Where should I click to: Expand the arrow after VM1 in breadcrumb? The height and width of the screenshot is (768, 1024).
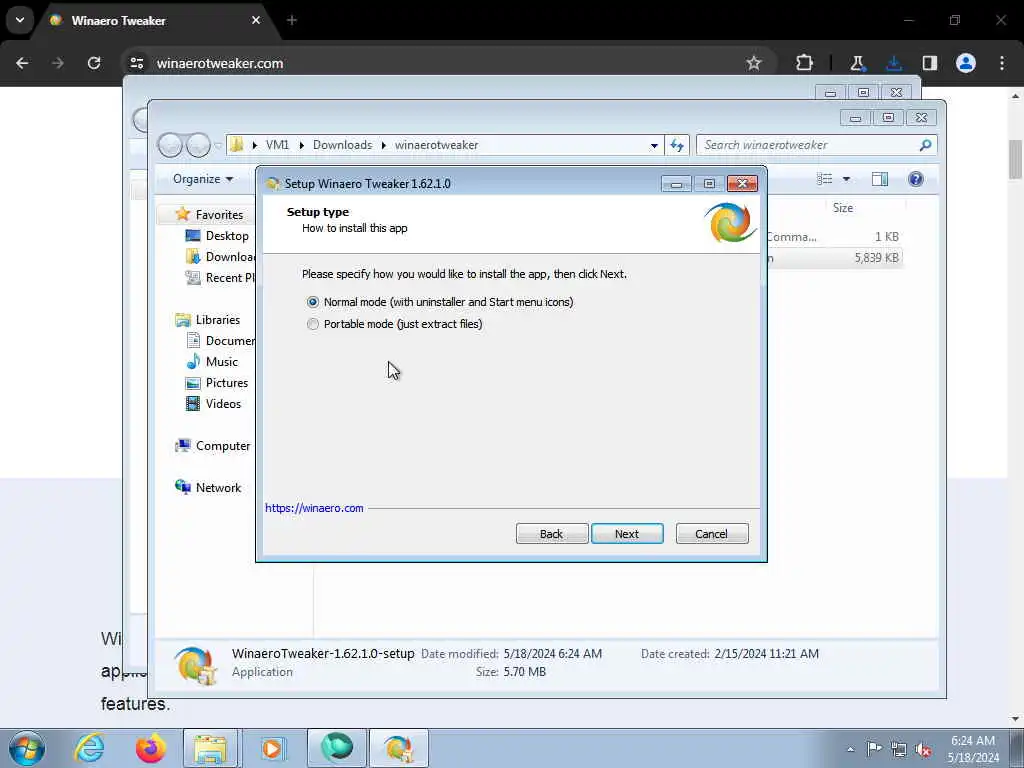tap(302, 145)
